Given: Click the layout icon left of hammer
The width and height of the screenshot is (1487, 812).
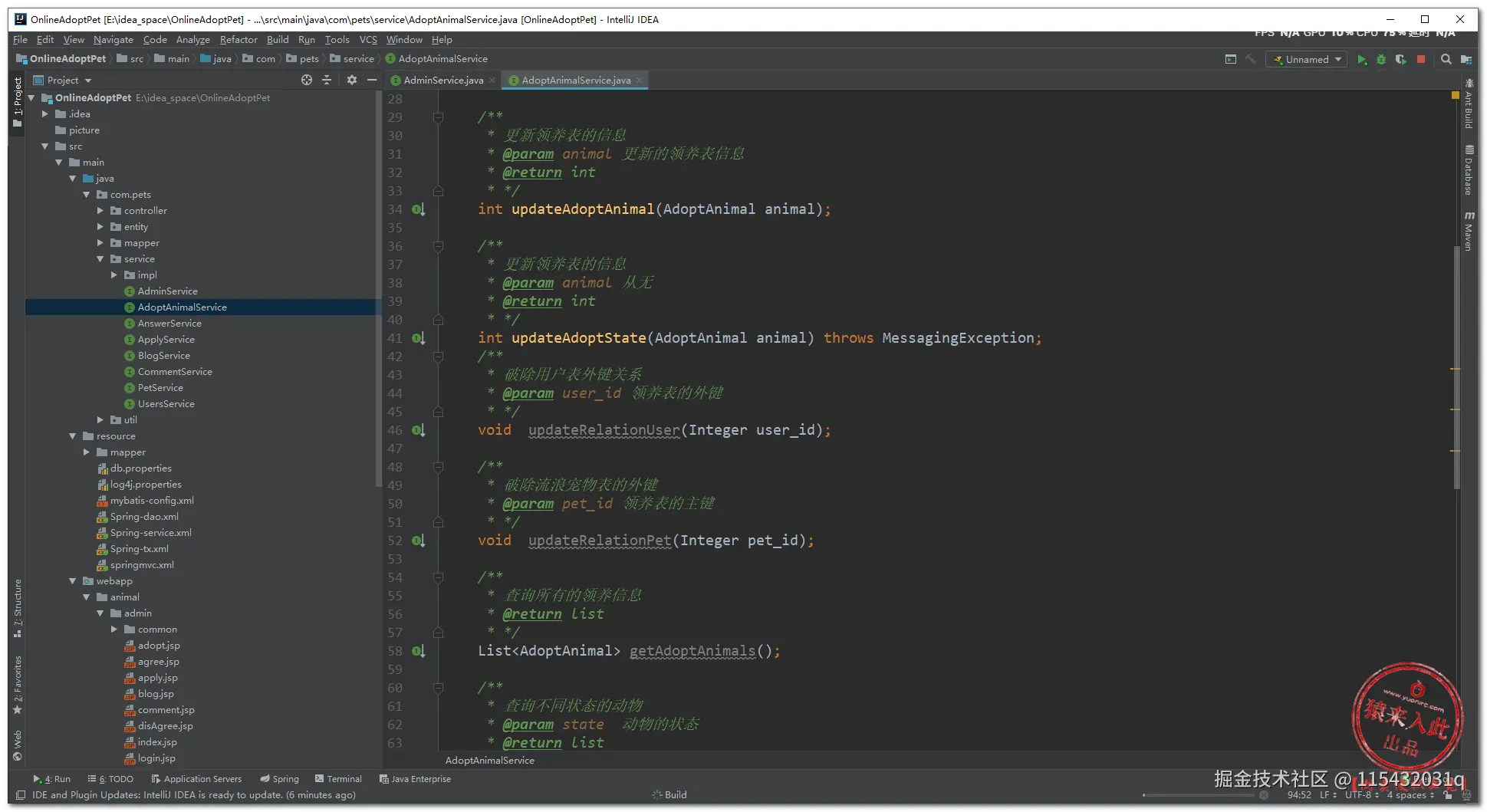Looking at the screenshot, I should [1231, 59].
